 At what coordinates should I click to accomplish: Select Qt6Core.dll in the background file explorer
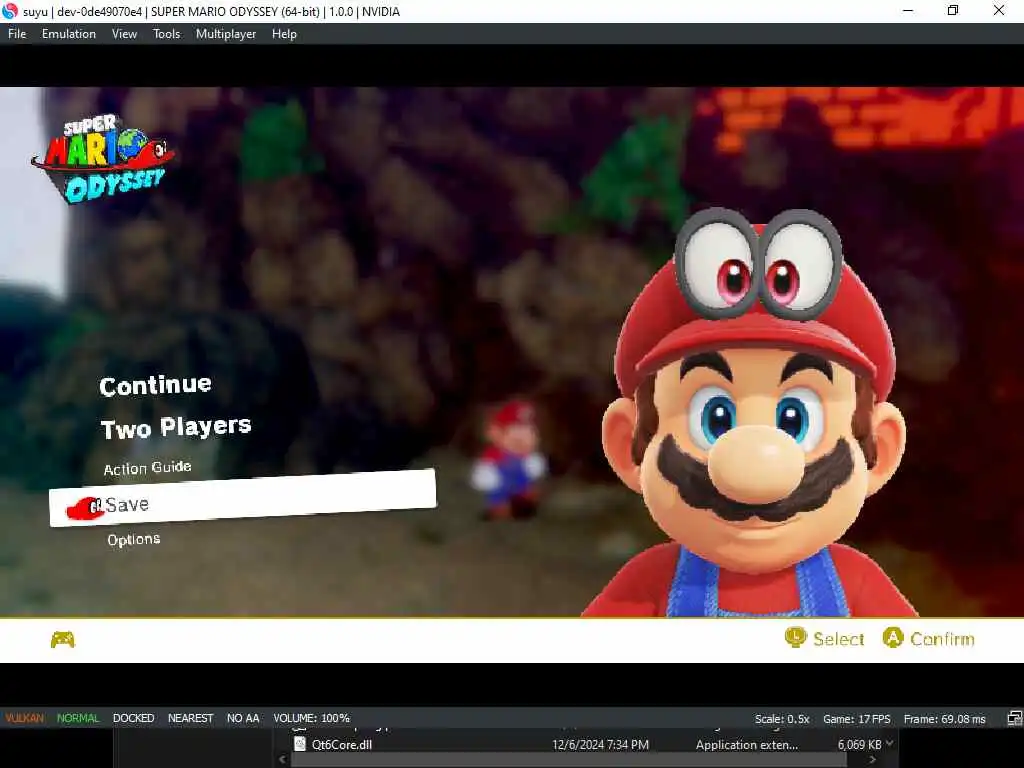coord(342,744)
